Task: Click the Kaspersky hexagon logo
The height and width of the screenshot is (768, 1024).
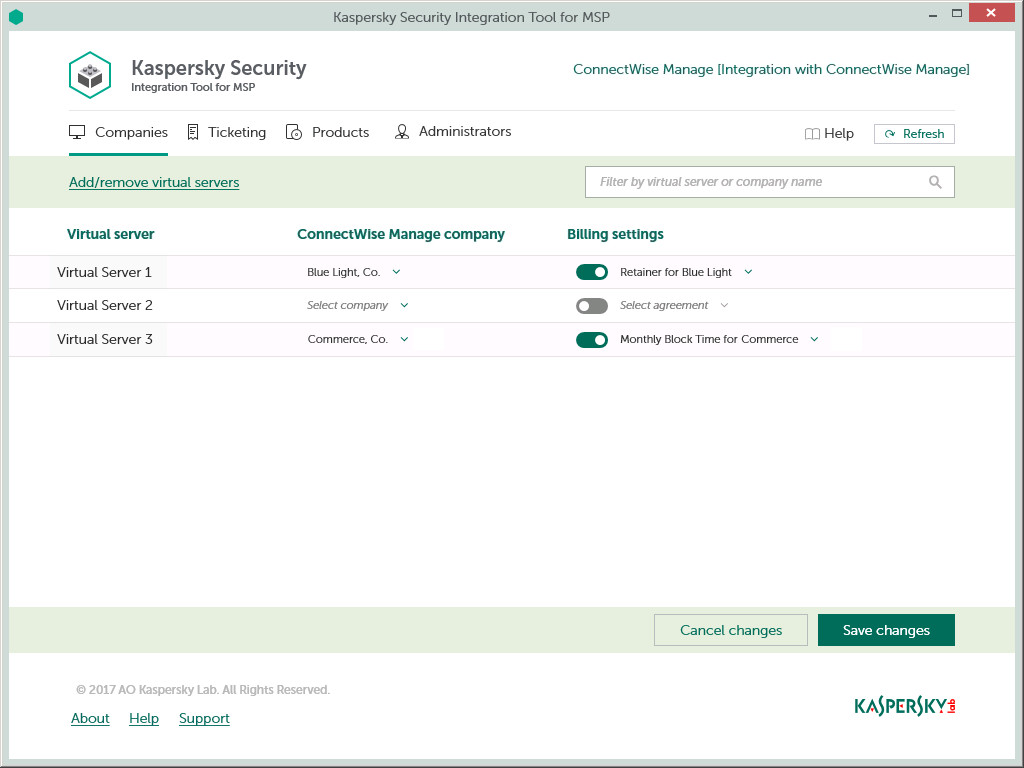Action: click(90, 74)
